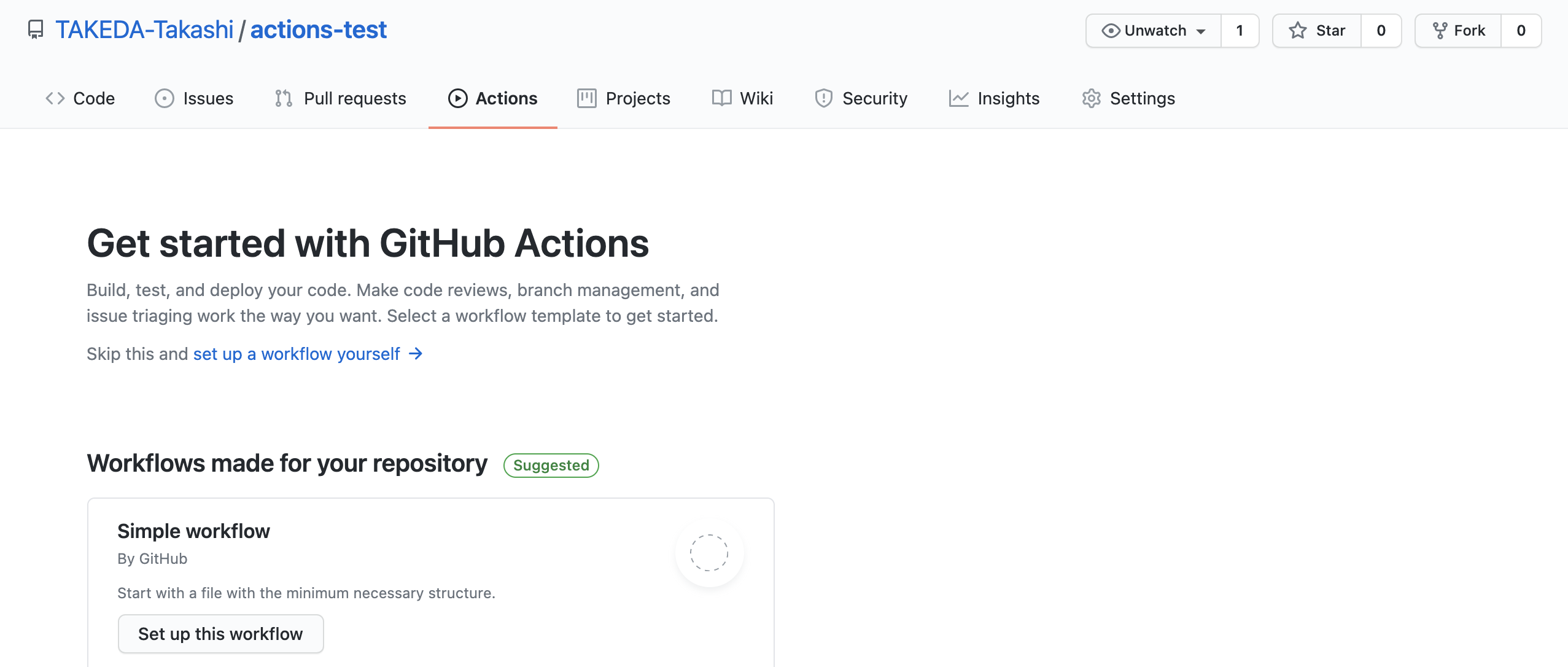The image size is (1568, 667).
Task: Click the Insights graph icon
Action: tap(958, 98)
